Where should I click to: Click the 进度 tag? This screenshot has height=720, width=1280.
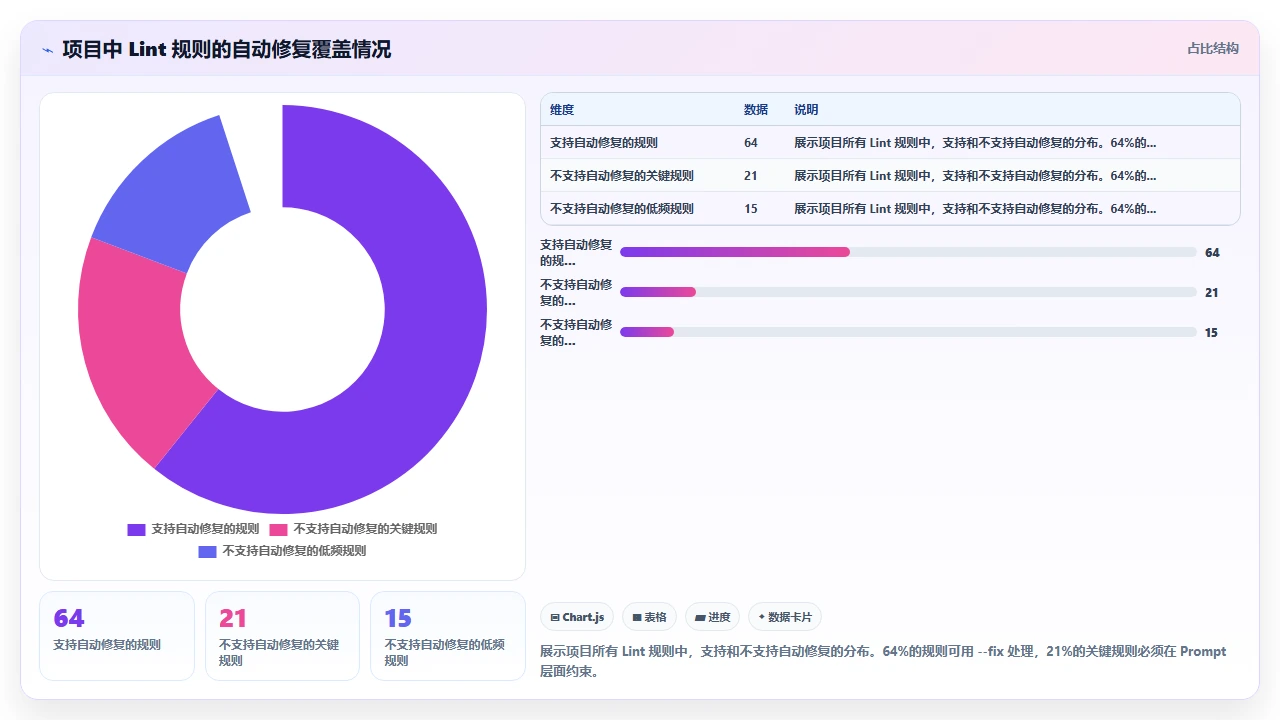tap(712, 617)
